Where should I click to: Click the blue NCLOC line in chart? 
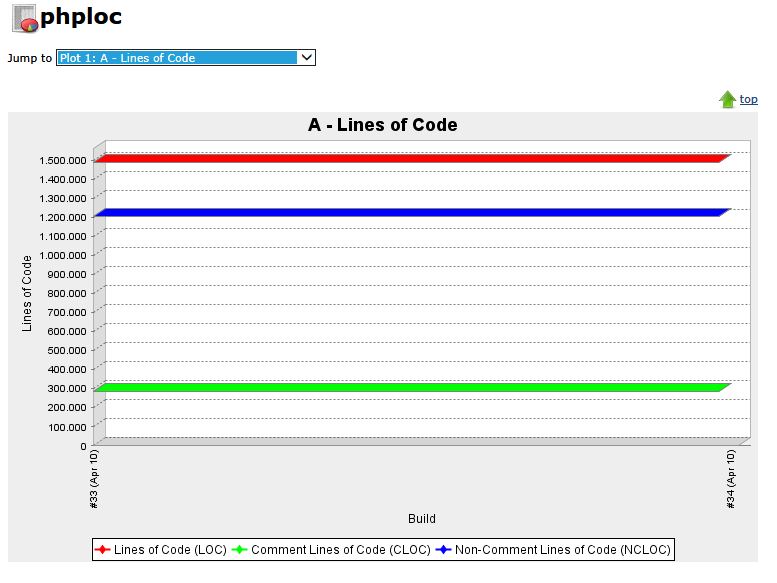click(x=412, y=212)
